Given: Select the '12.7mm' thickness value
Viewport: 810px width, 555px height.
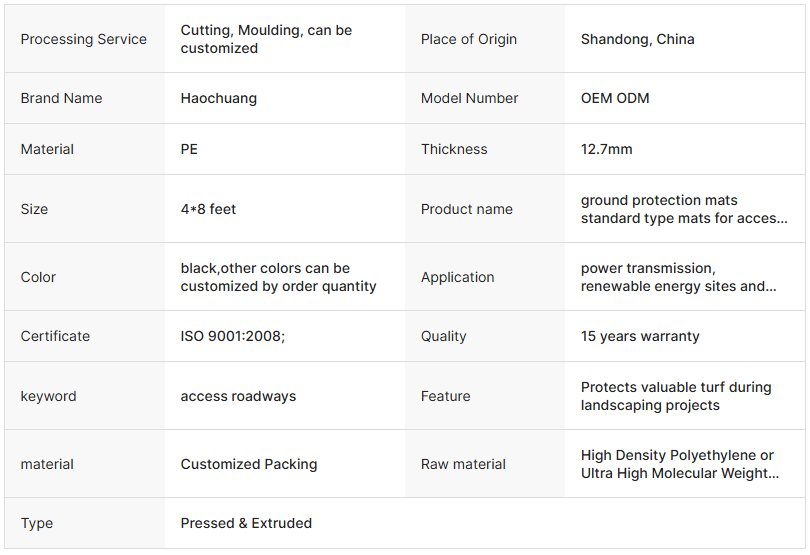Looking at the screenshot, I should coord(606,150).
